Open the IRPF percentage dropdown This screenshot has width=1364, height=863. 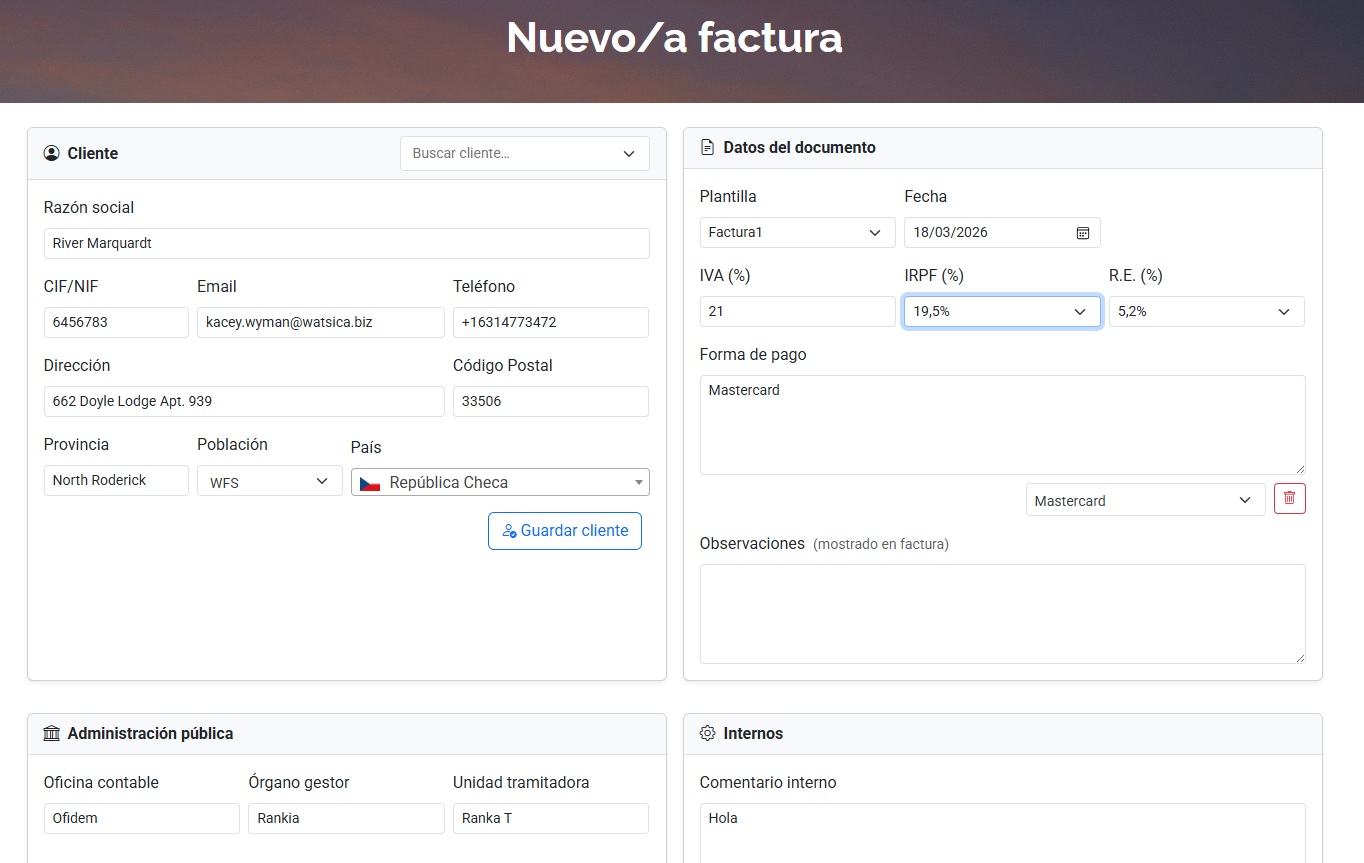(1001, 311)
